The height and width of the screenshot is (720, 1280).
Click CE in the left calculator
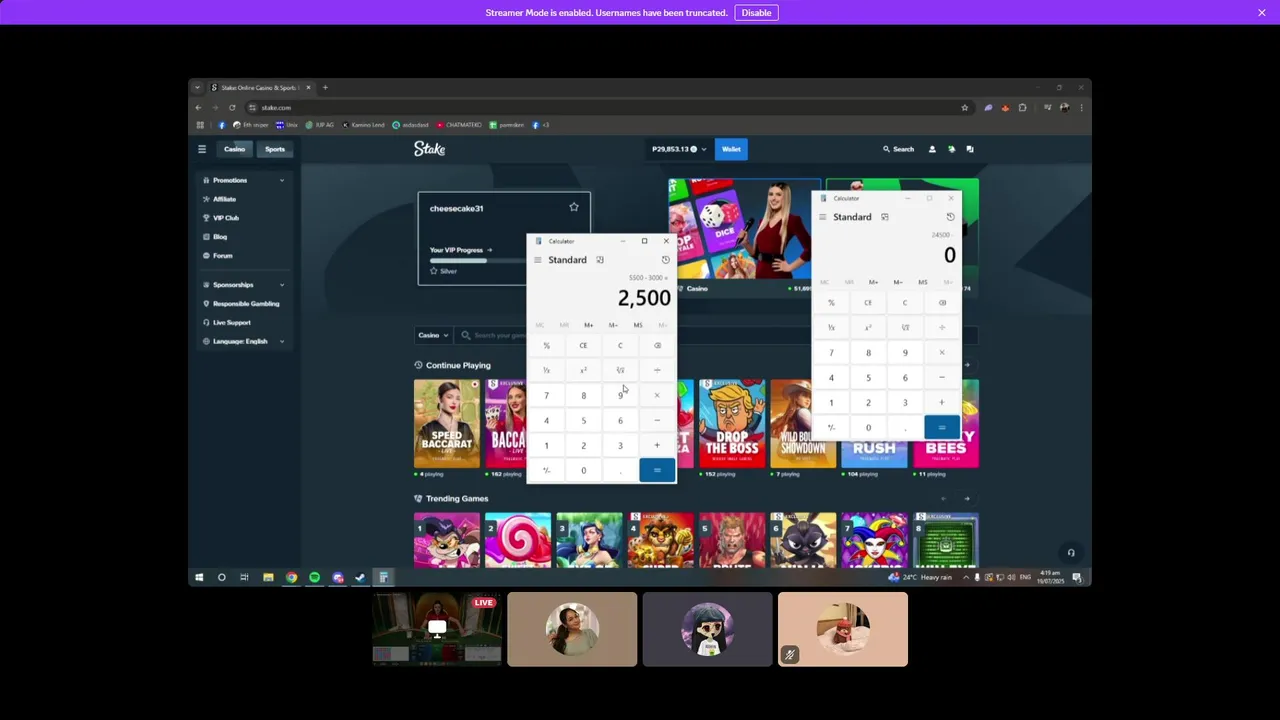click(583, 346)
